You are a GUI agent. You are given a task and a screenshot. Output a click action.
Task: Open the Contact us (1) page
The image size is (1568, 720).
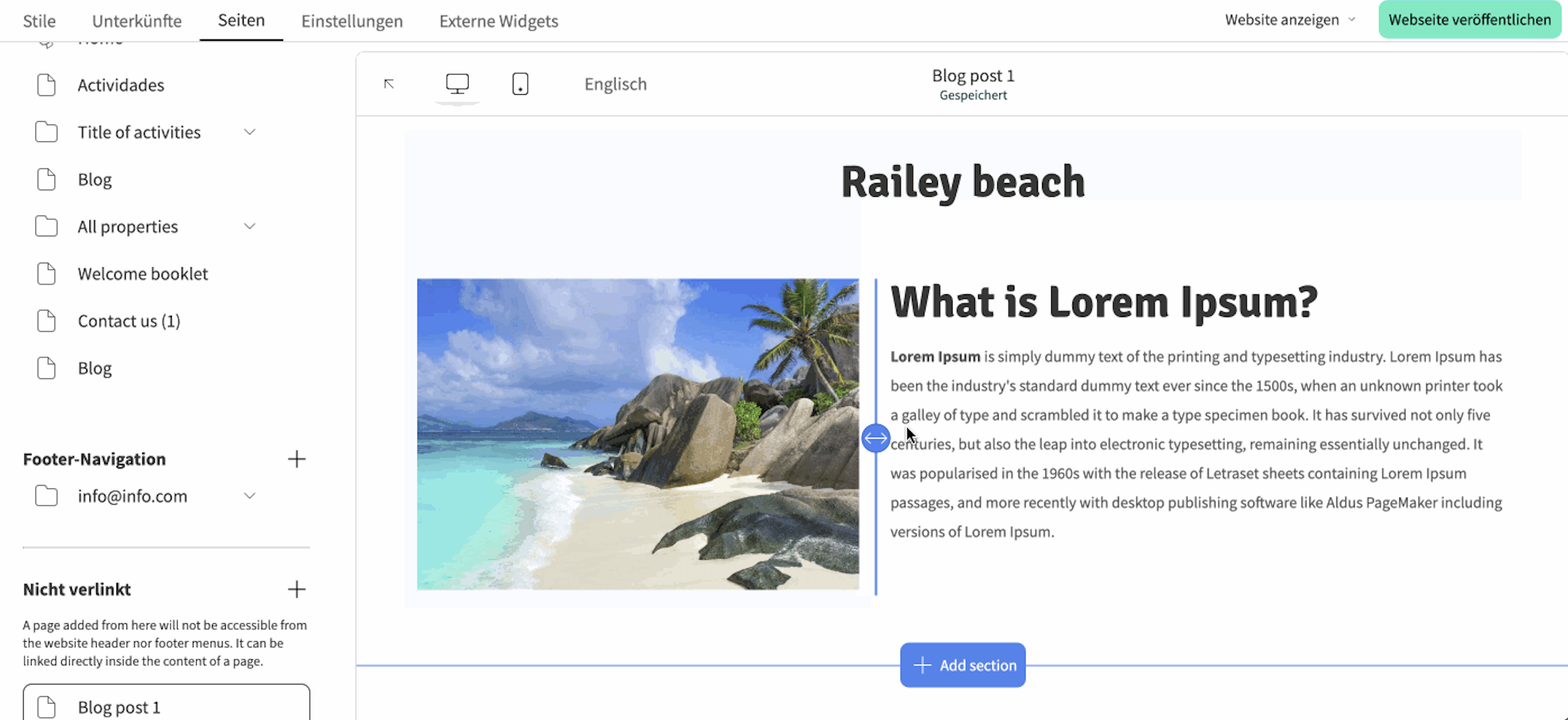[x=129, y=321]
